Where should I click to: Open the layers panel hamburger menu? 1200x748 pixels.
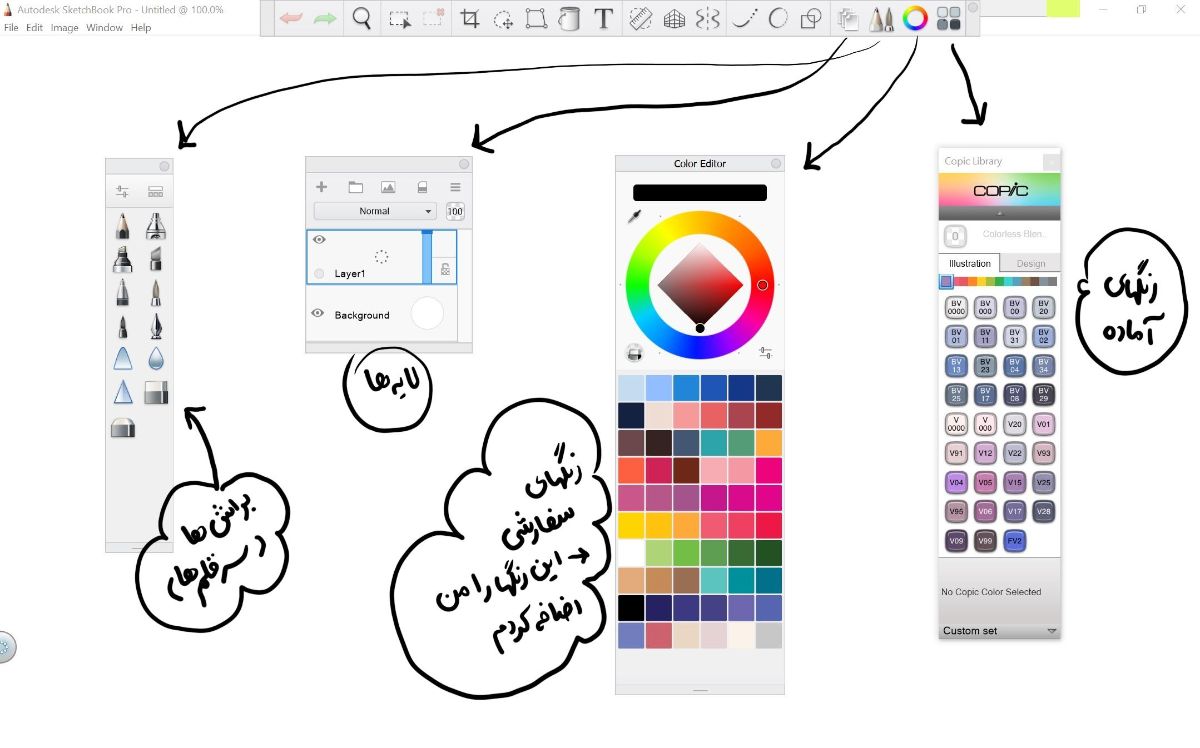455,187
